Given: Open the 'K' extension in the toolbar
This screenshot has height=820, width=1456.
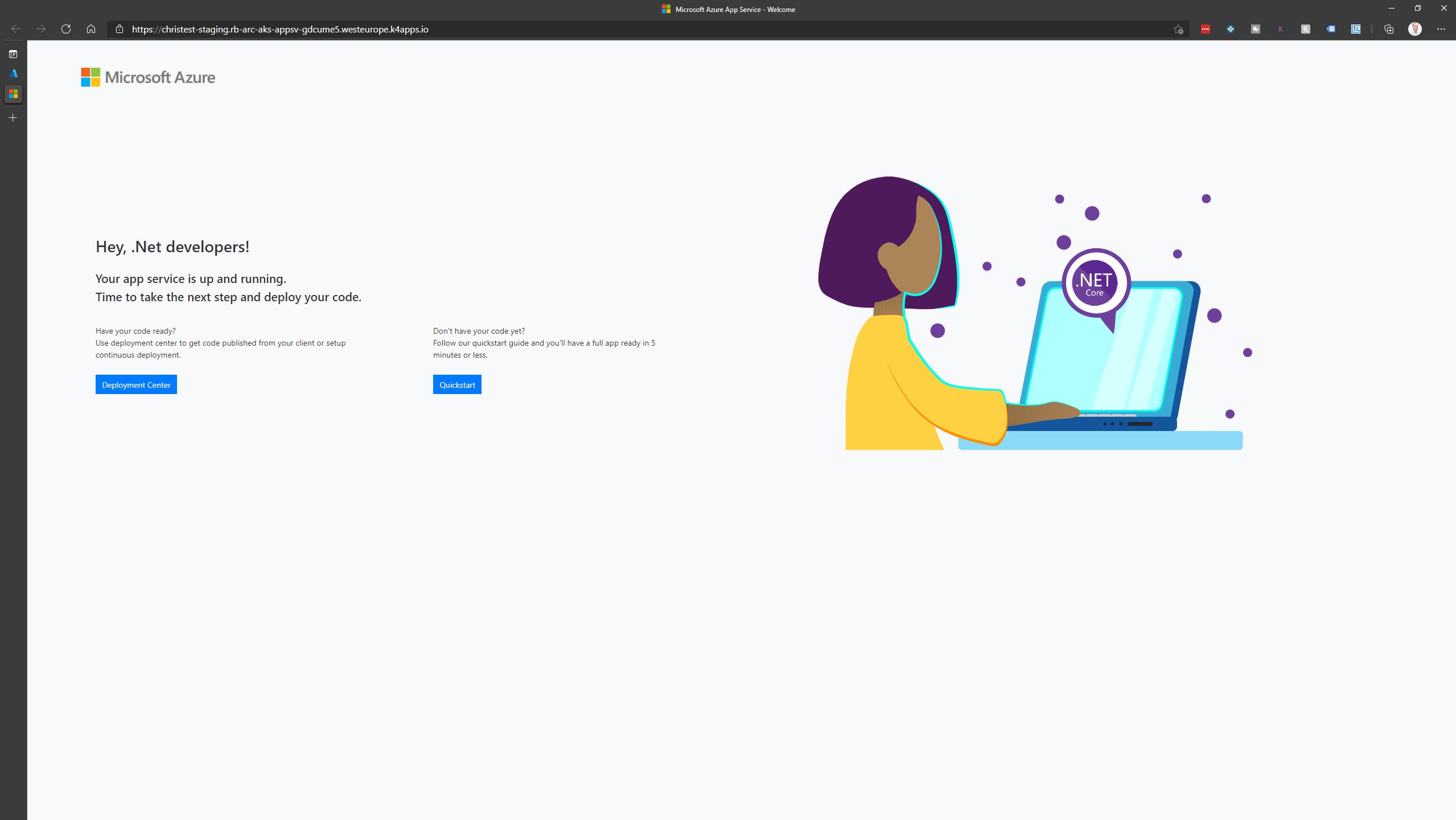Looking at the screenshot, I should pos(1281,28).
